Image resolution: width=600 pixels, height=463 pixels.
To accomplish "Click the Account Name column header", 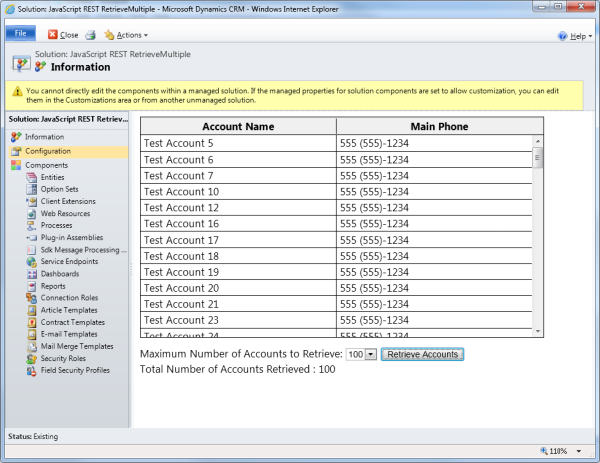I will (238, 127).
